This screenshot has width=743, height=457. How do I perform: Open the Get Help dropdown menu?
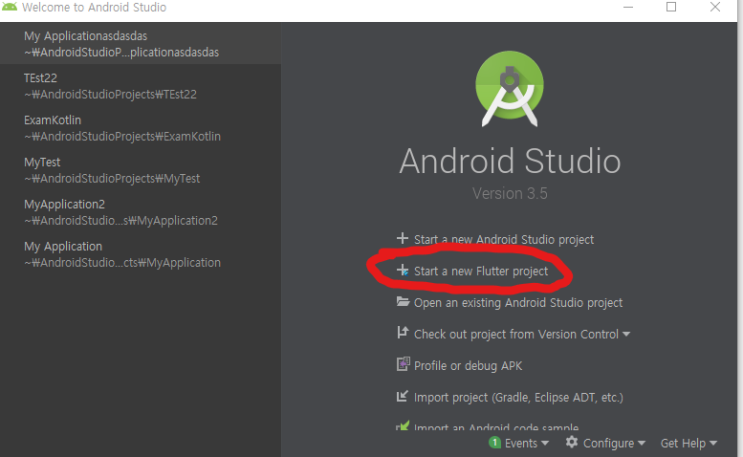[x=689, y=443]
